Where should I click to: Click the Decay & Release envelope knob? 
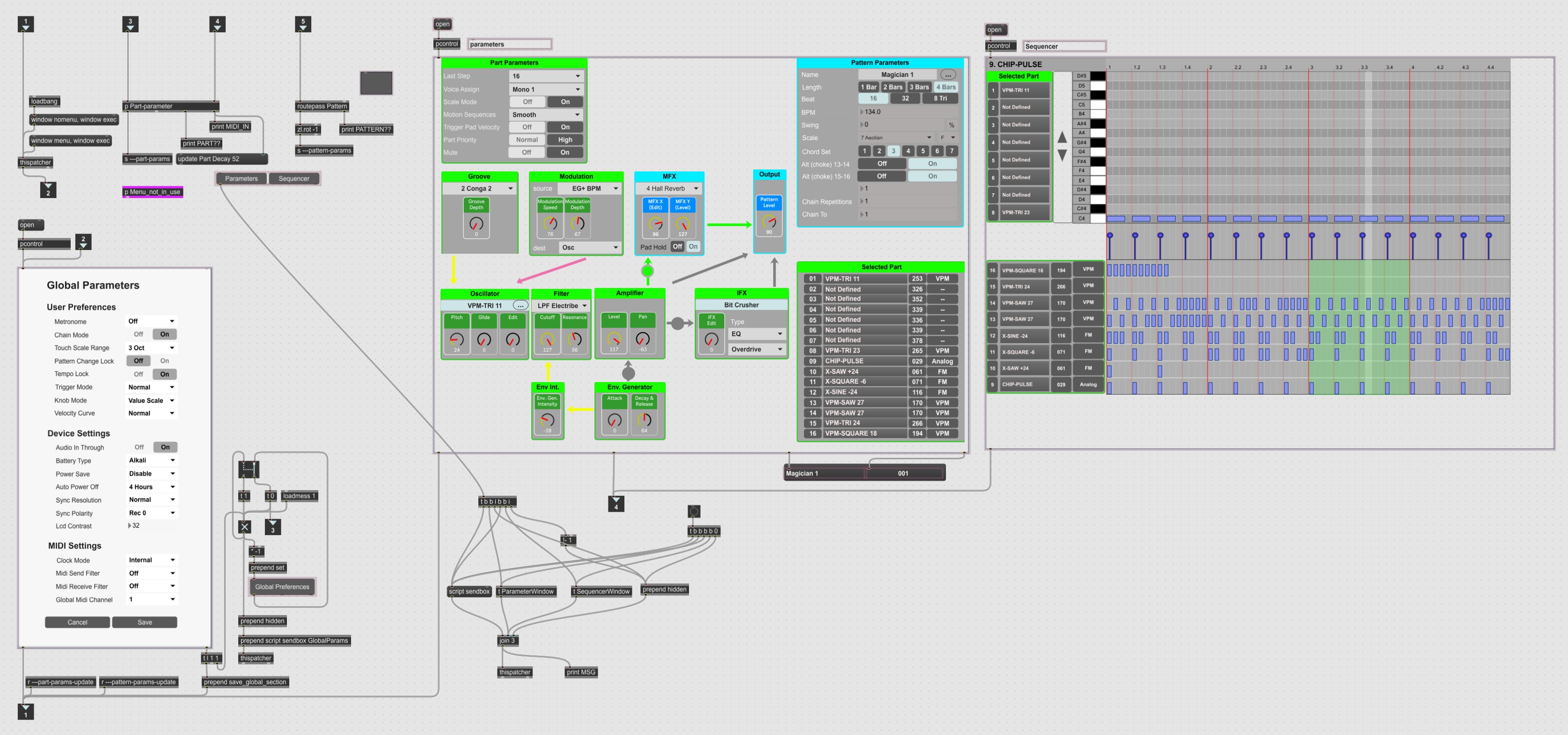[644, 419]
